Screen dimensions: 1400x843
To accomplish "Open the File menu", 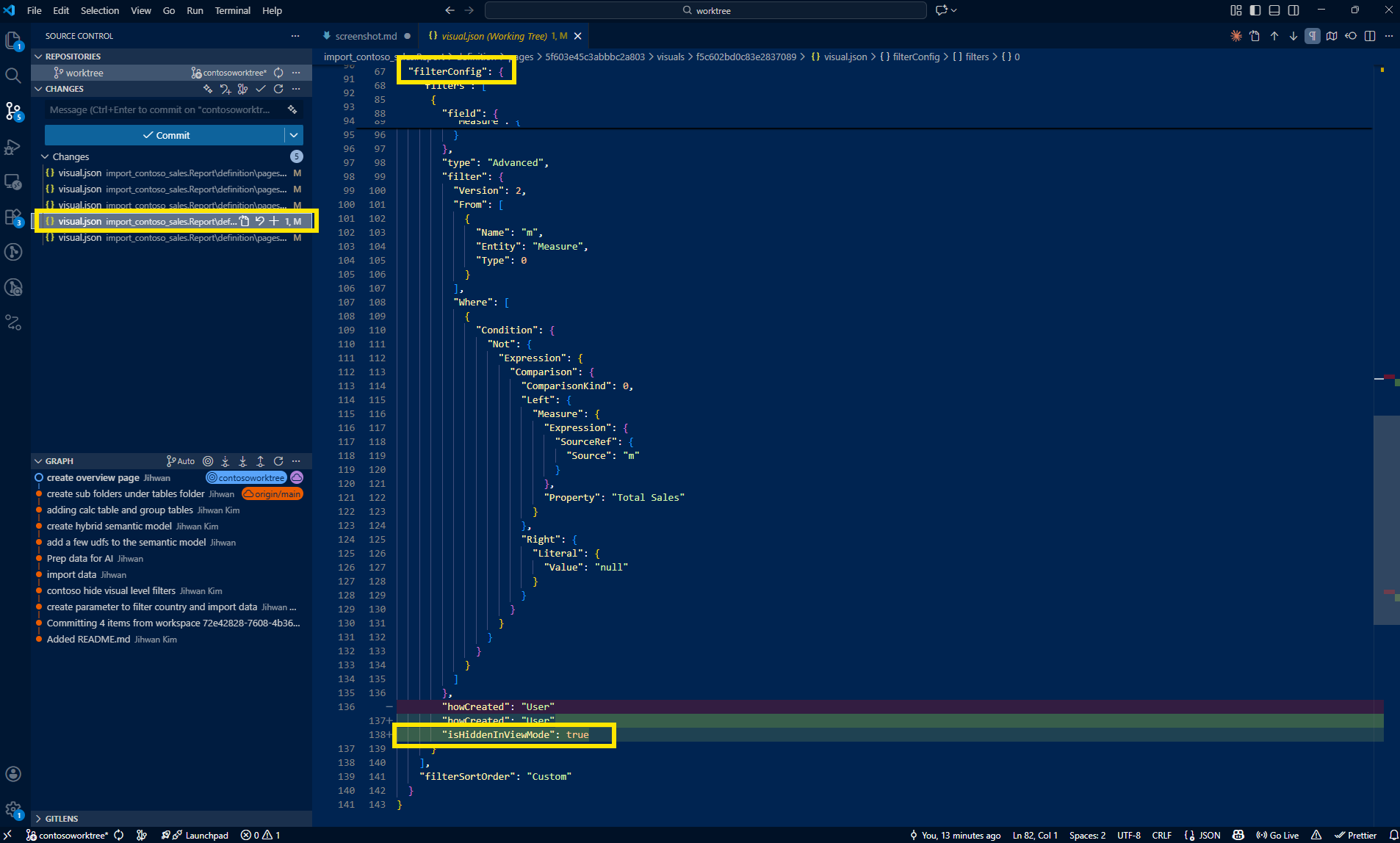I will click(x=34, y=10).
